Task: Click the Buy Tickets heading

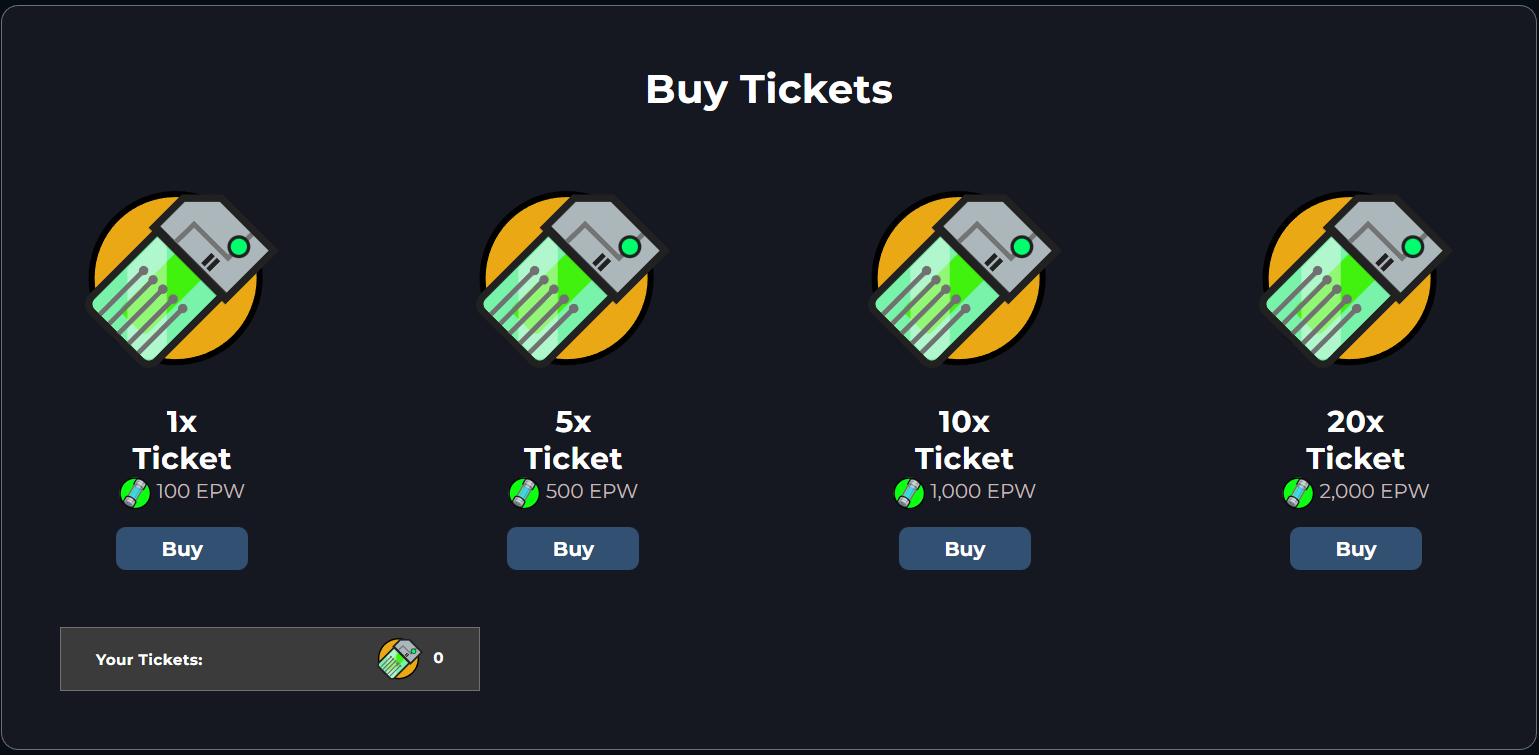Action: 769,89
